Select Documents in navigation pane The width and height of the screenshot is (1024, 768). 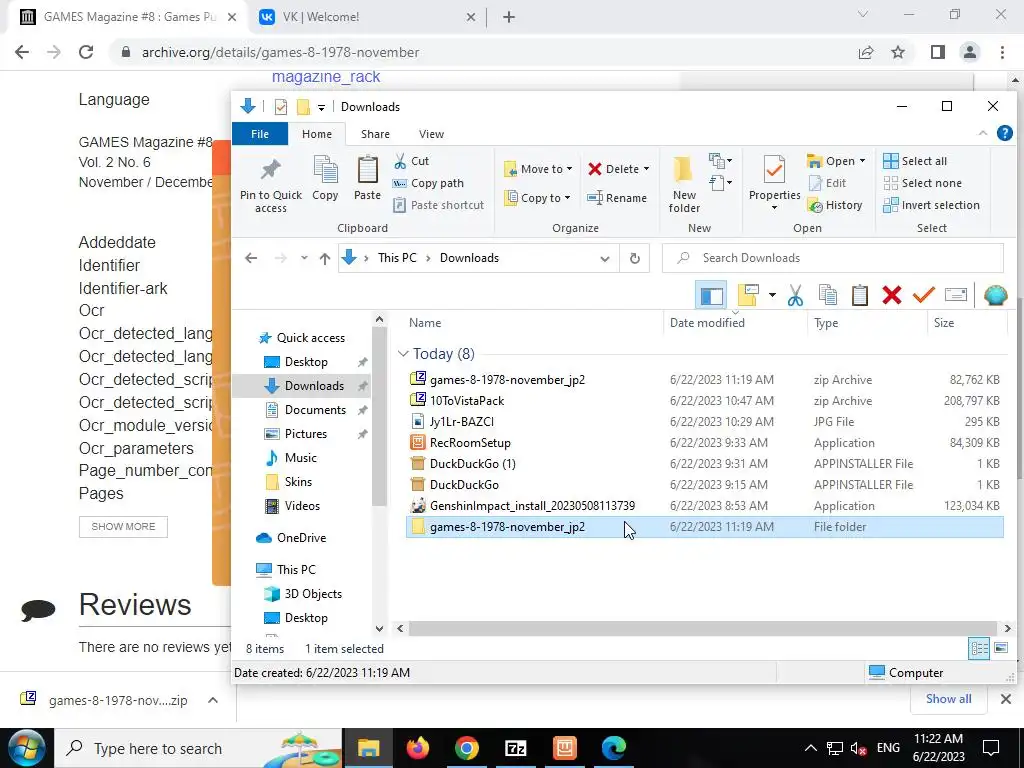point(315,410)
